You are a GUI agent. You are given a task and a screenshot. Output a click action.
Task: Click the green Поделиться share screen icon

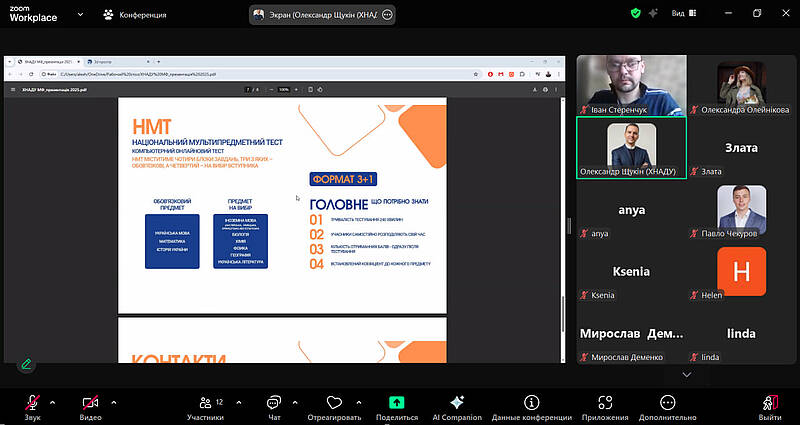(x=396, y=402)
